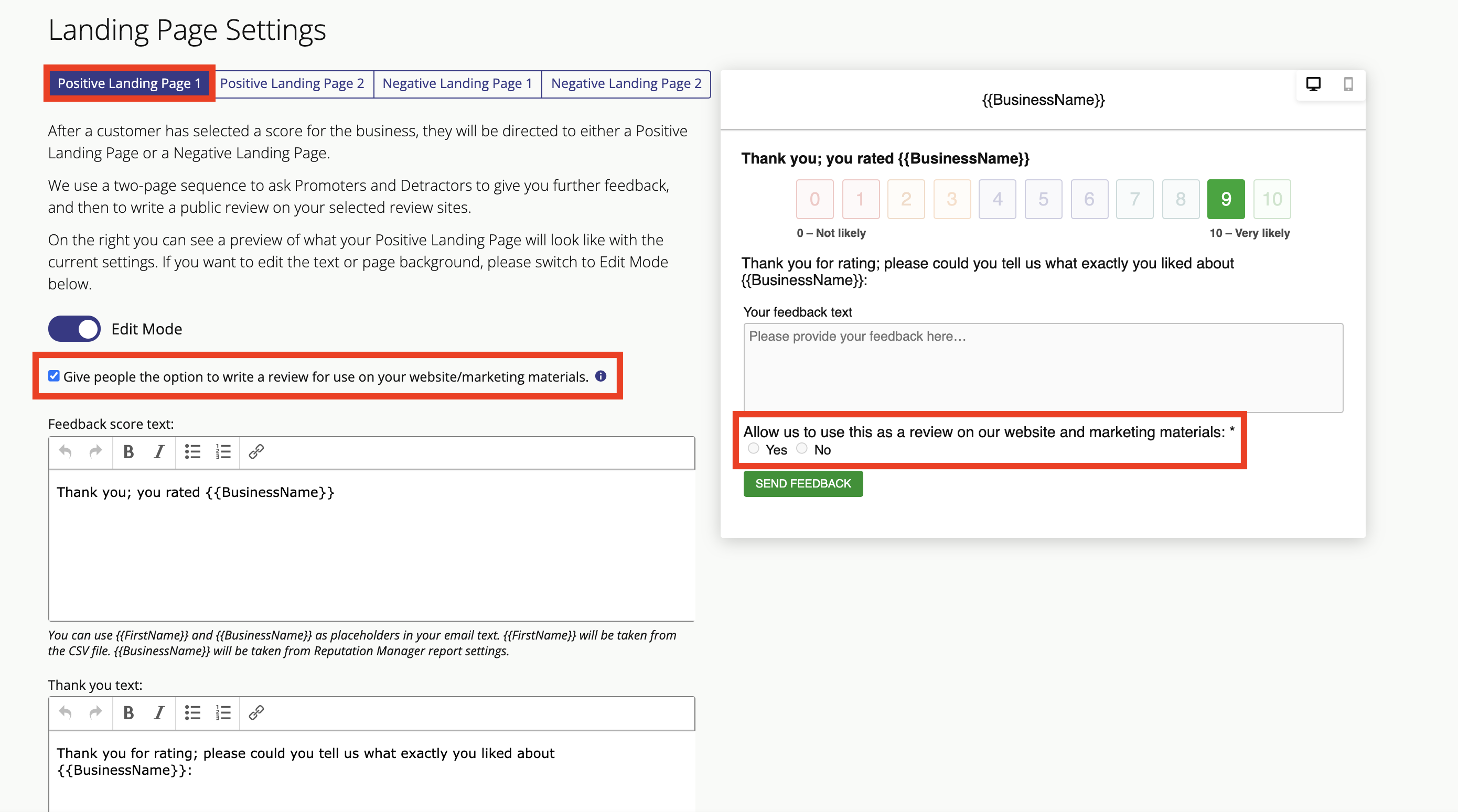Screen dimensions: 1458x812
Task: Redo in Thank you text editor
Action: point(95,712)
